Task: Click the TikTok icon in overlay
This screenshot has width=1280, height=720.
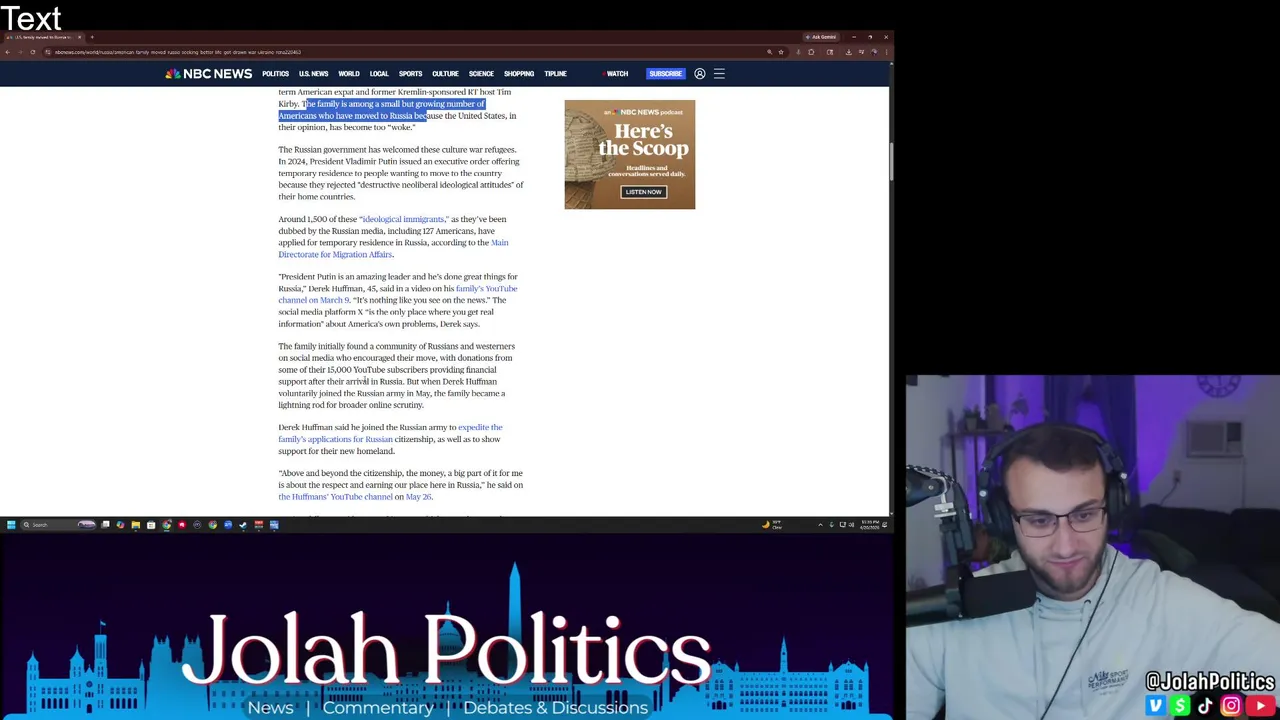Action: pyautogui.click(x=1205, y=706)
